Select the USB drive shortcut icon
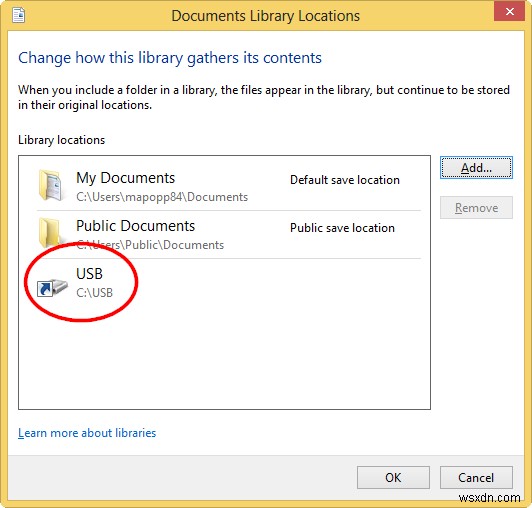The height and width of the screenshot is (508, 532). (x=52, y=288)
